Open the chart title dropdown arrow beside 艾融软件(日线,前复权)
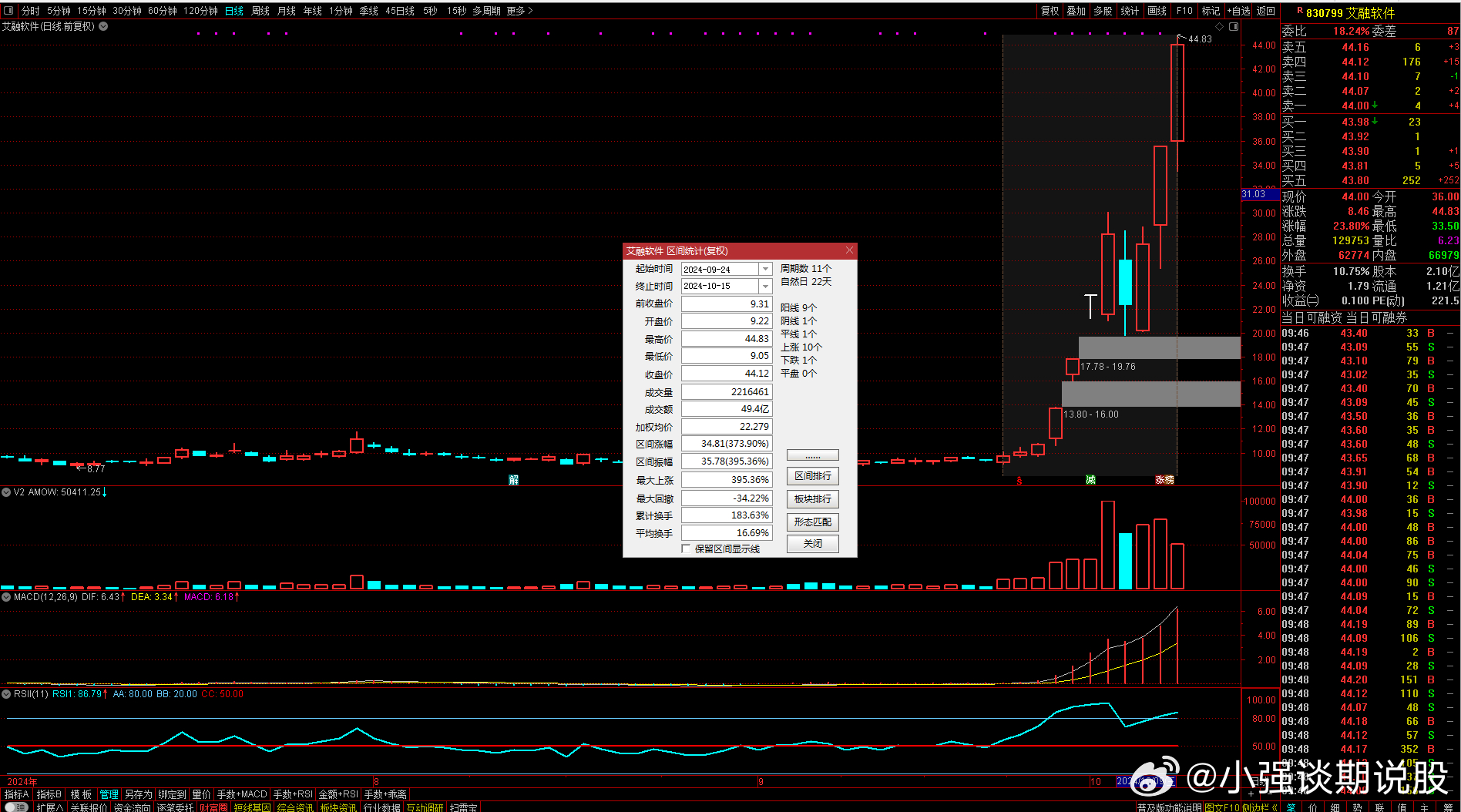Screen dimensions: 1461x812 tap(103, 26)
